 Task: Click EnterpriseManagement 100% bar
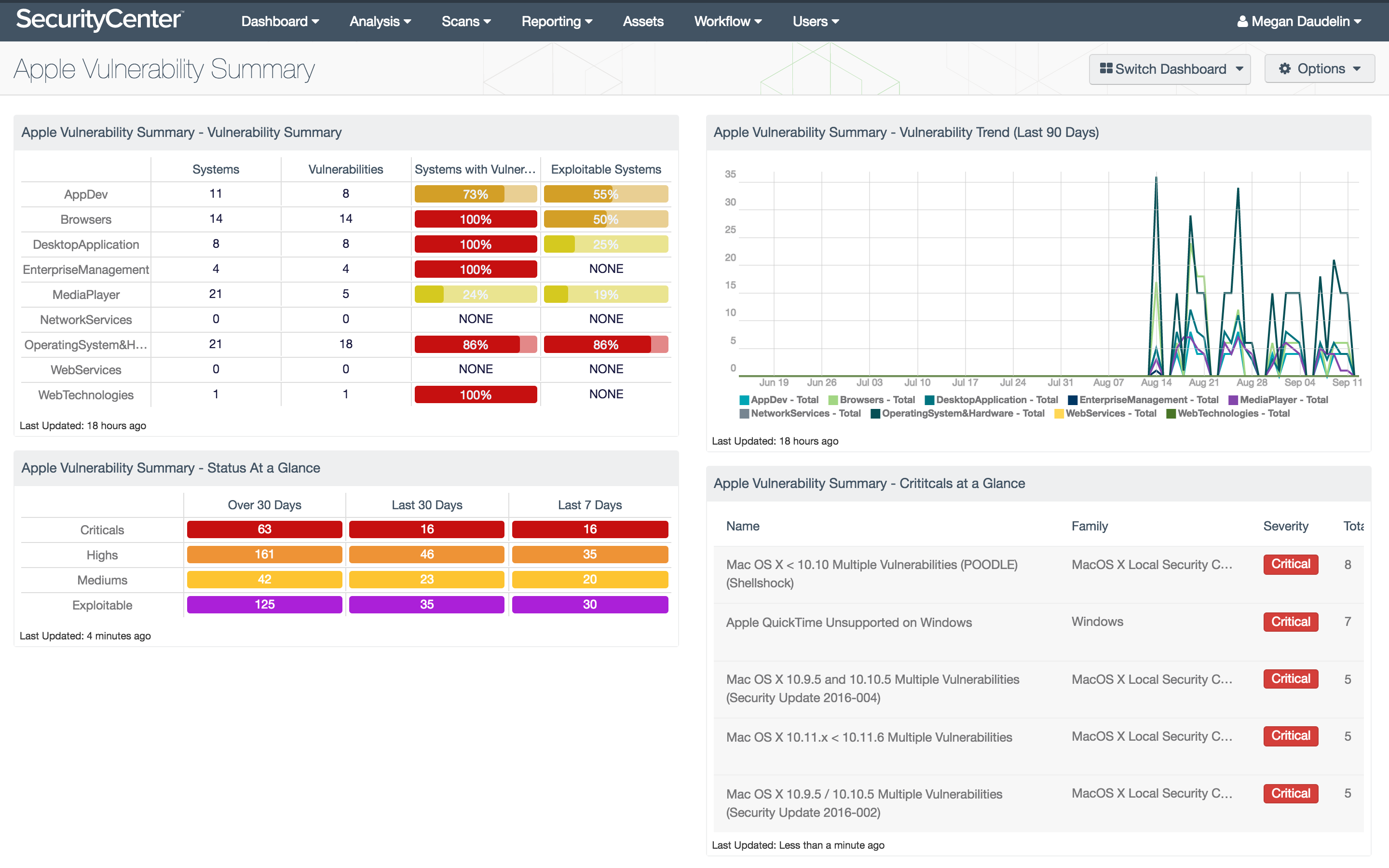476,269
